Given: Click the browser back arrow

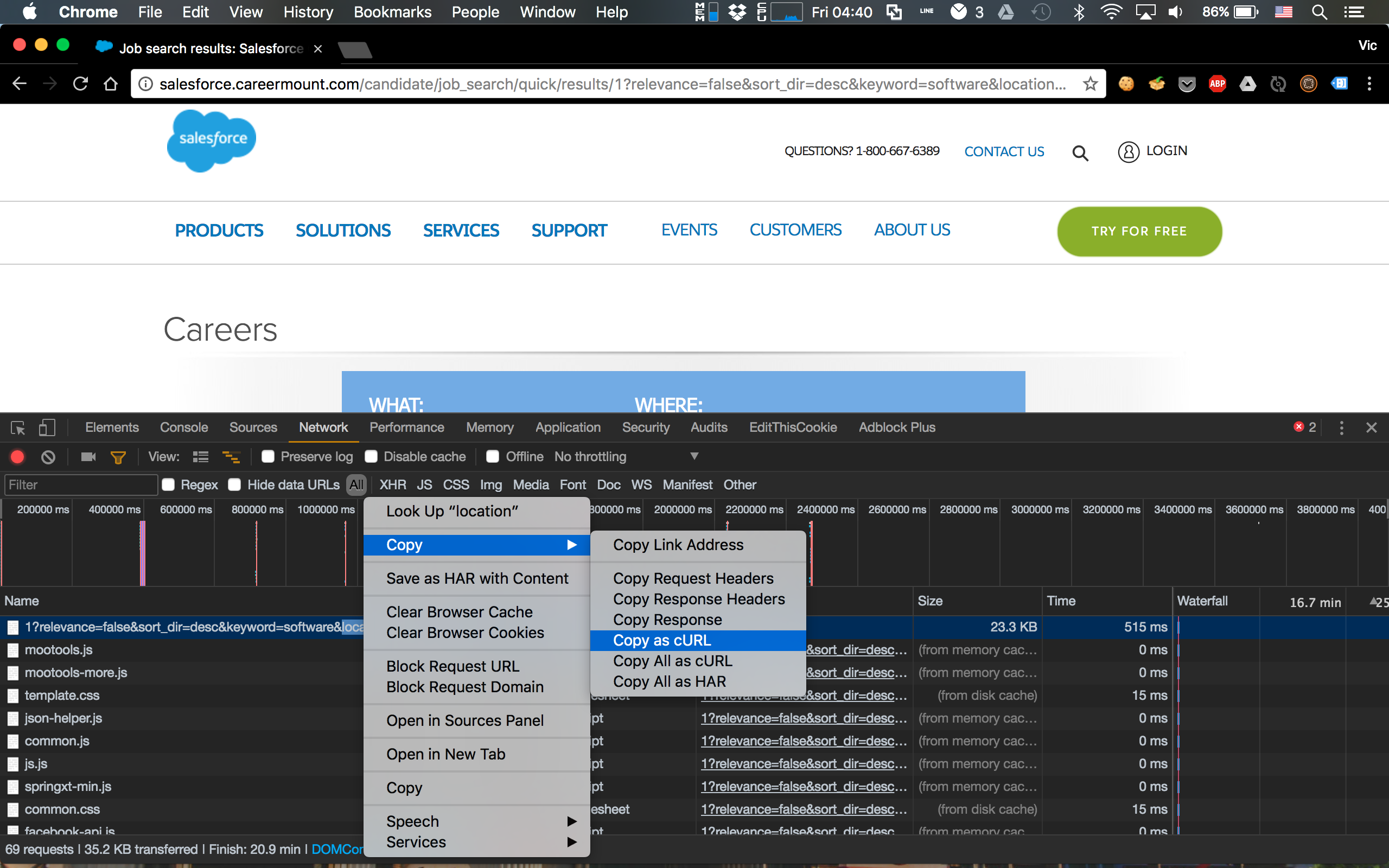Looking at the screenshot, I should (x=20, y=84).
